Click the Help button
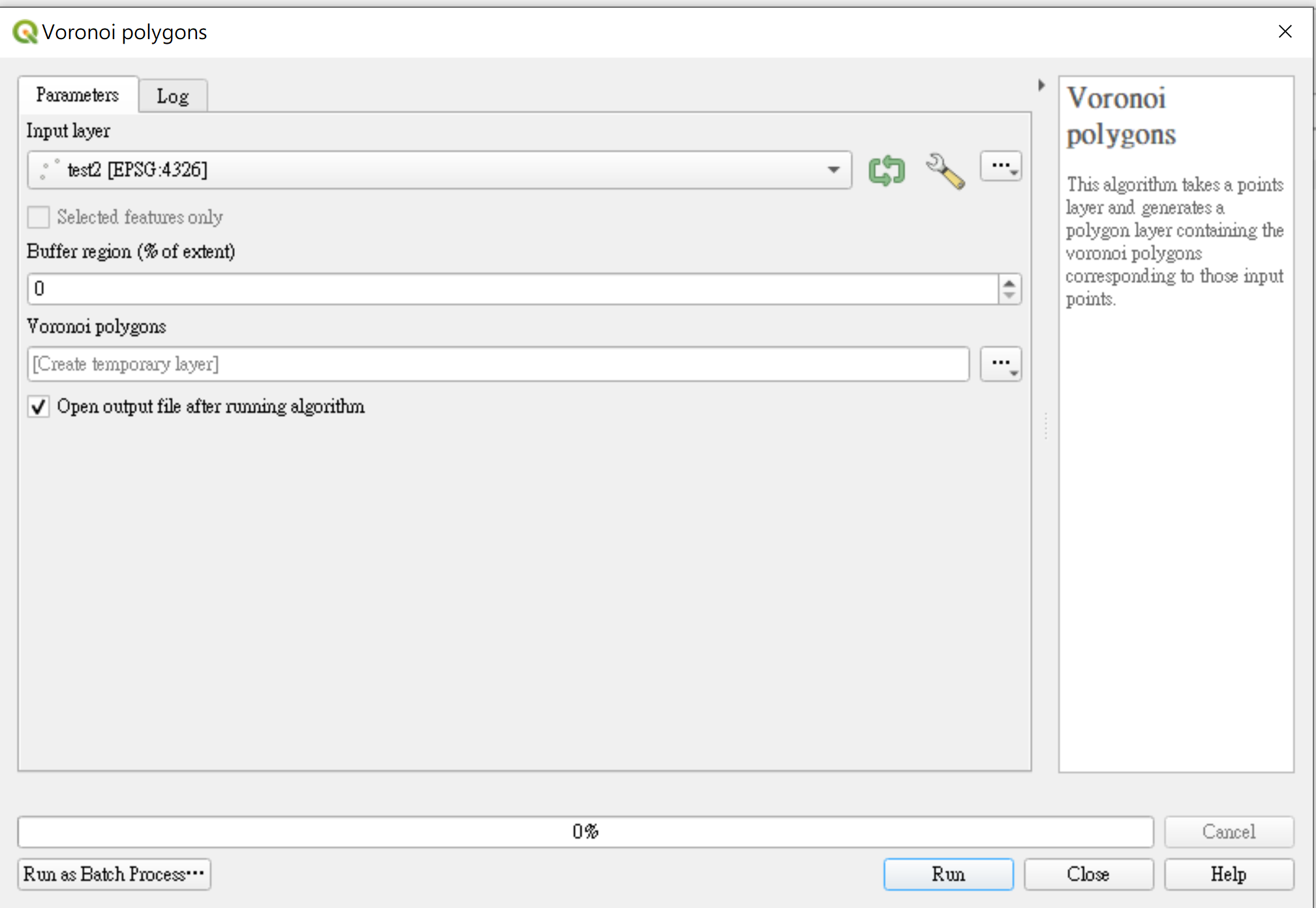This screenshot has width=1316, height=908. (x=1229, y=874)
